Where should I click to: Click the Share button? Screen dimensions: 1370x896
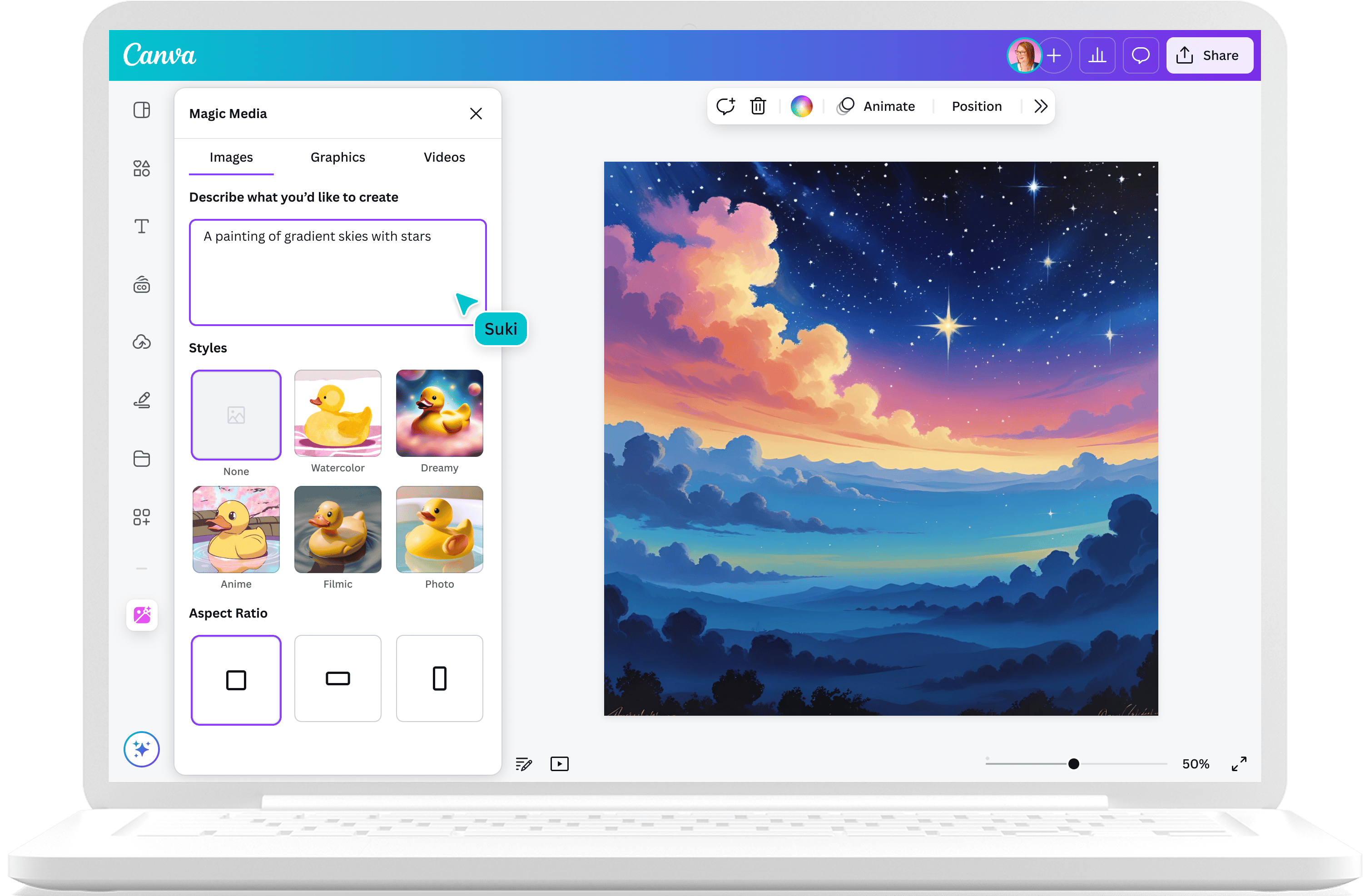tap(1209, 56)
